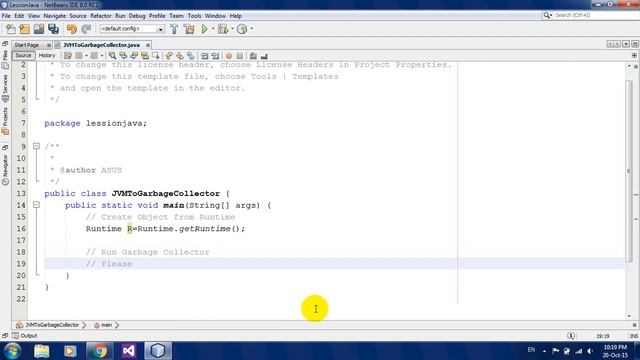The image size is (640, 360).
Task: Click the Debug Project toolbar icon
Action: point(223,29)
